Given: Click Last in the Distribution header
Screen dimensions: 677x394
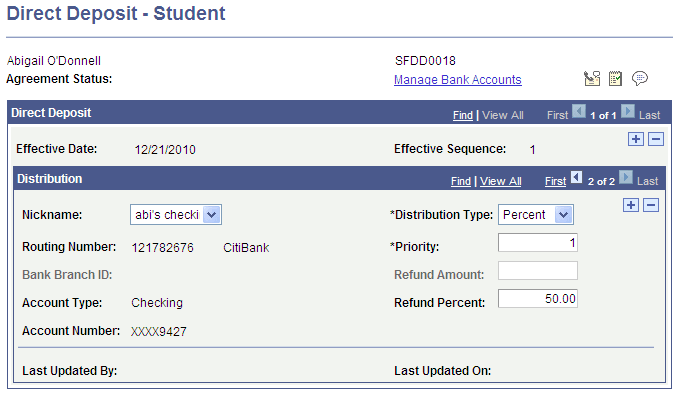Looking at the screenshot, I should [x=648, y=181].
